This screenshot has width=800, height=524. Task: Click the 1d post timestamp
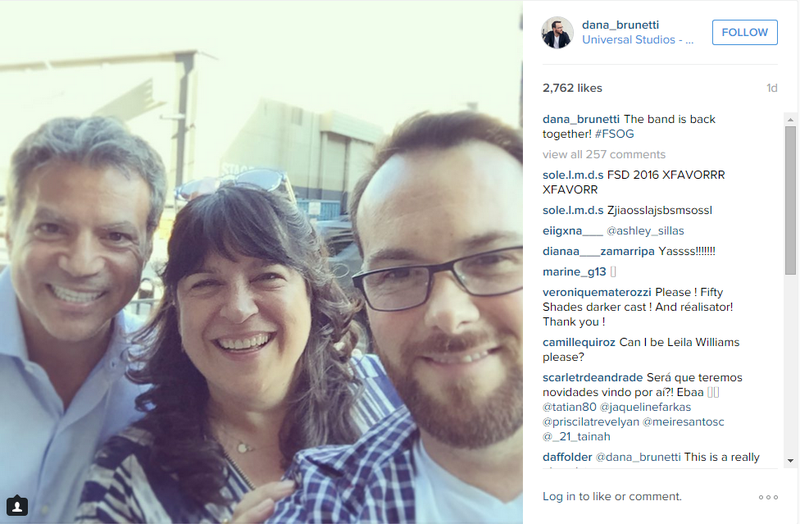(771, 88)
